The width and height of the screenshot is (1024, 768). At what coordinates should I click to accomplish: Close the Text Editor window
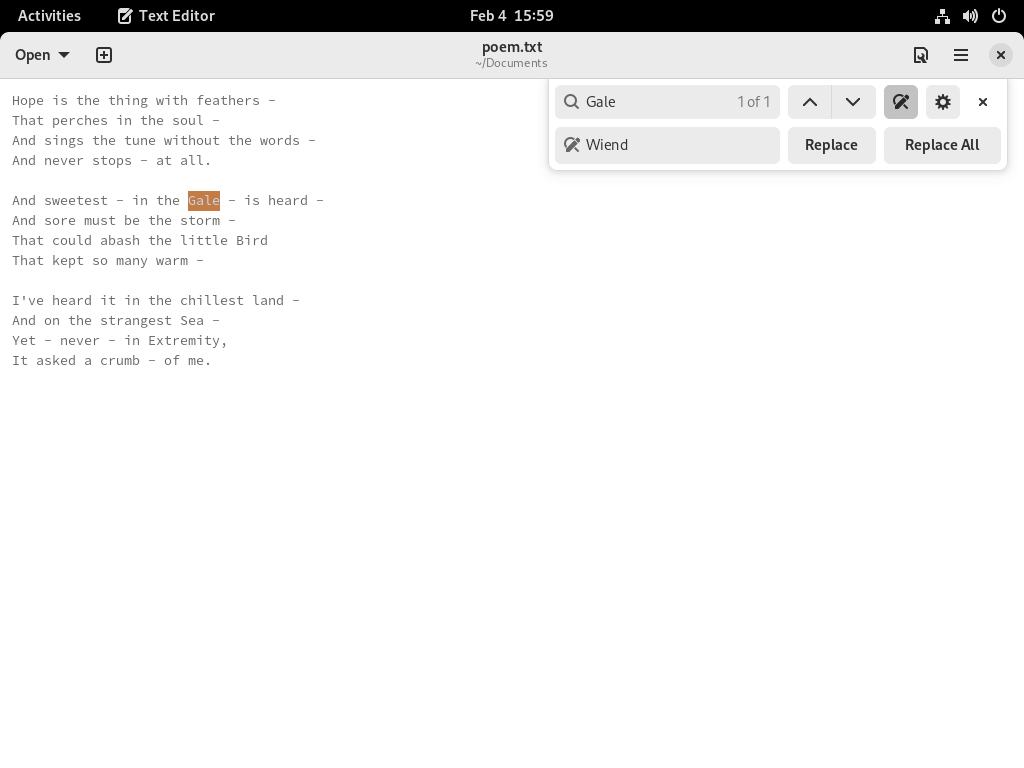click(x=1000, y=55)
